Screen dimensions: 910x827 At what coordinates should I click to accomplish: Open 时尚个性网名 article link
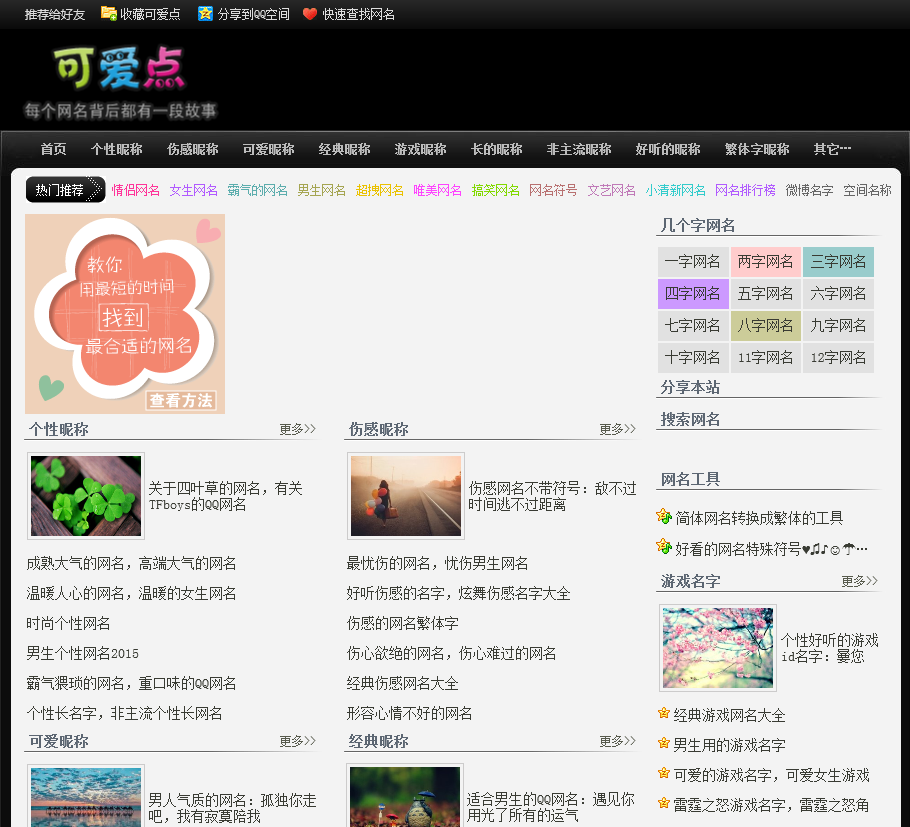(68, 624)
